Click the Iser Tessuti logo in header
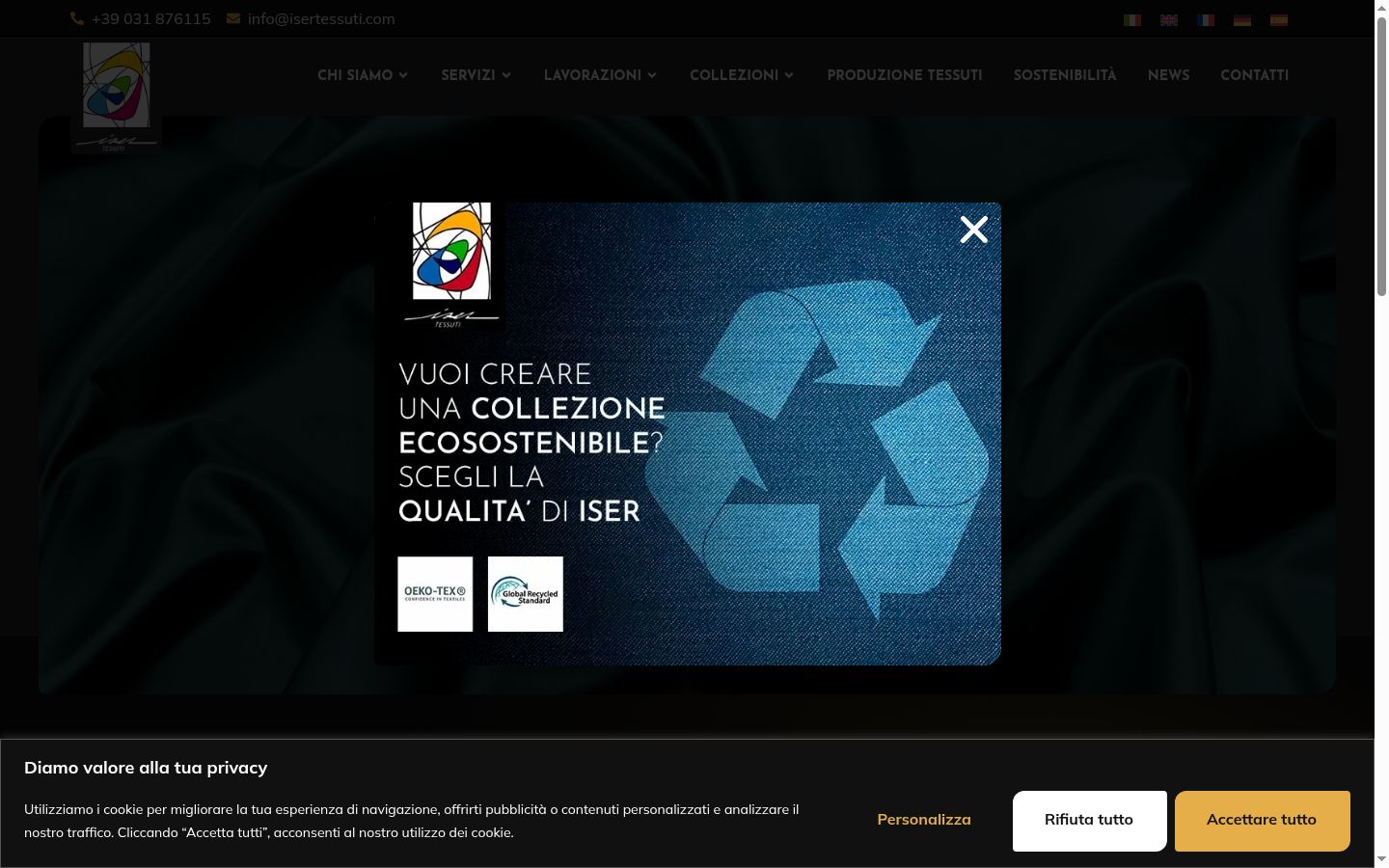This screenshot has height=868, width=1389. (x=116, y=96)
